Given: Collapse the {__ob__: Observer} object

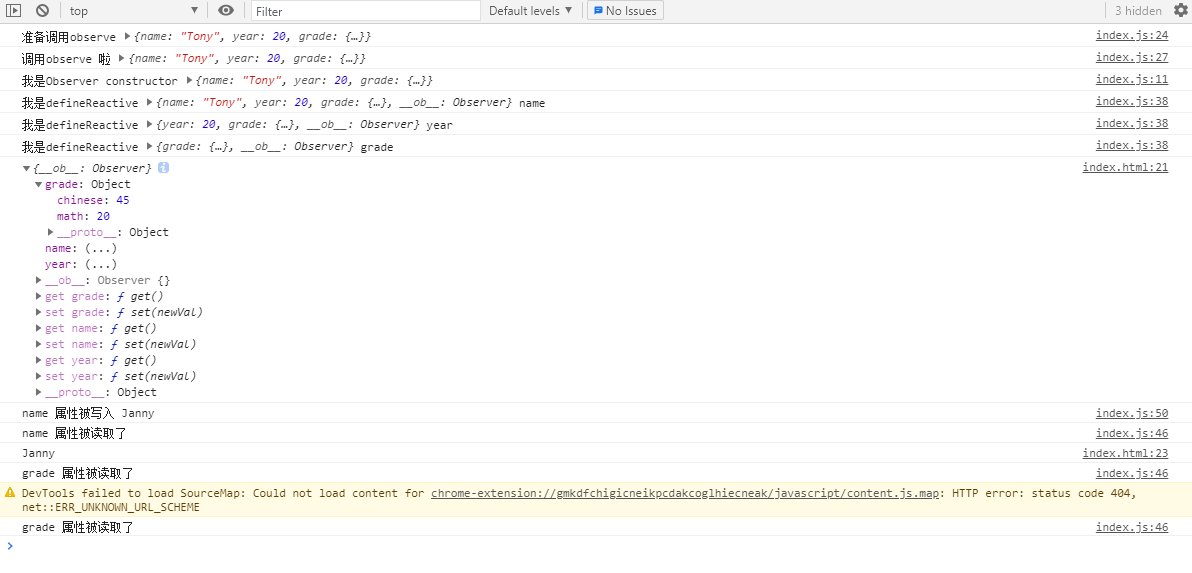Looking at the screenshot, I should click(27, 168).
